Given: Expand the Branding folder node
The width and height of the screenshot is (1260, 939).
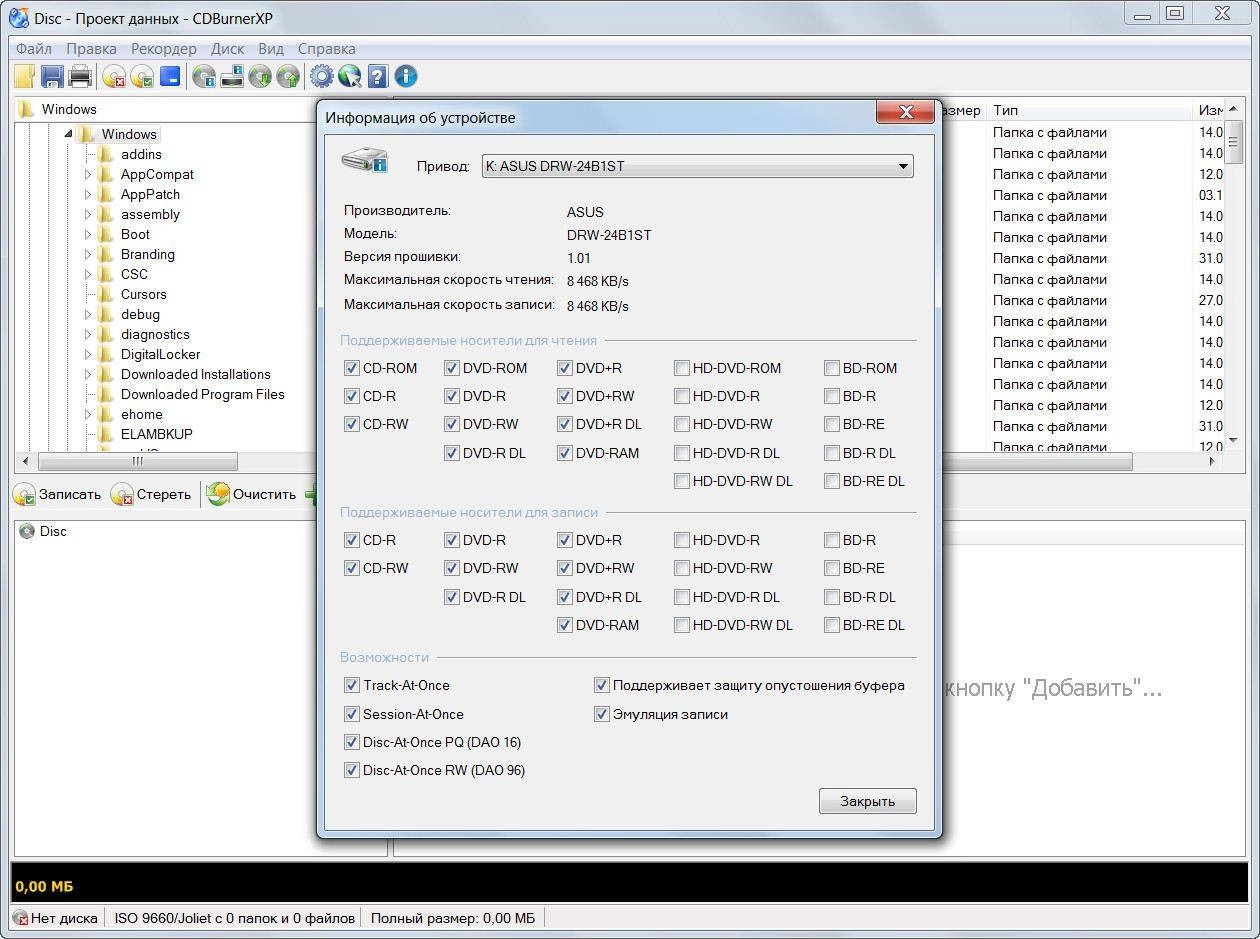Looking at the screenshot, I should tap(88, 254).
